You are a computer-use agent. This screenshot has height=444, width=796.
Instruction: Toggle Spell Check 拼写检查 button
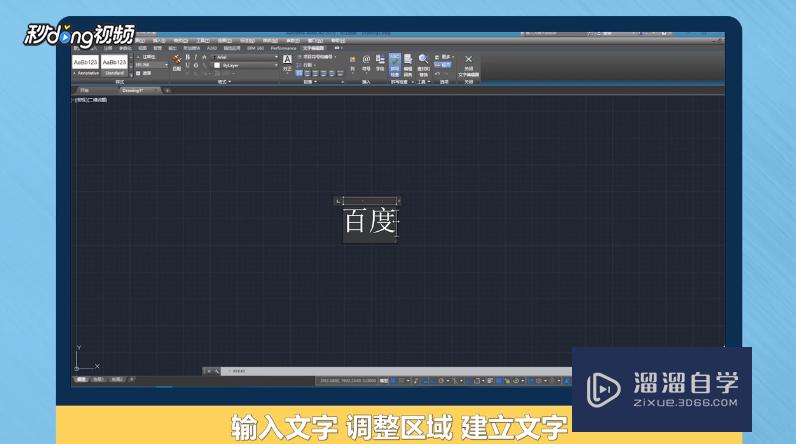394,65
